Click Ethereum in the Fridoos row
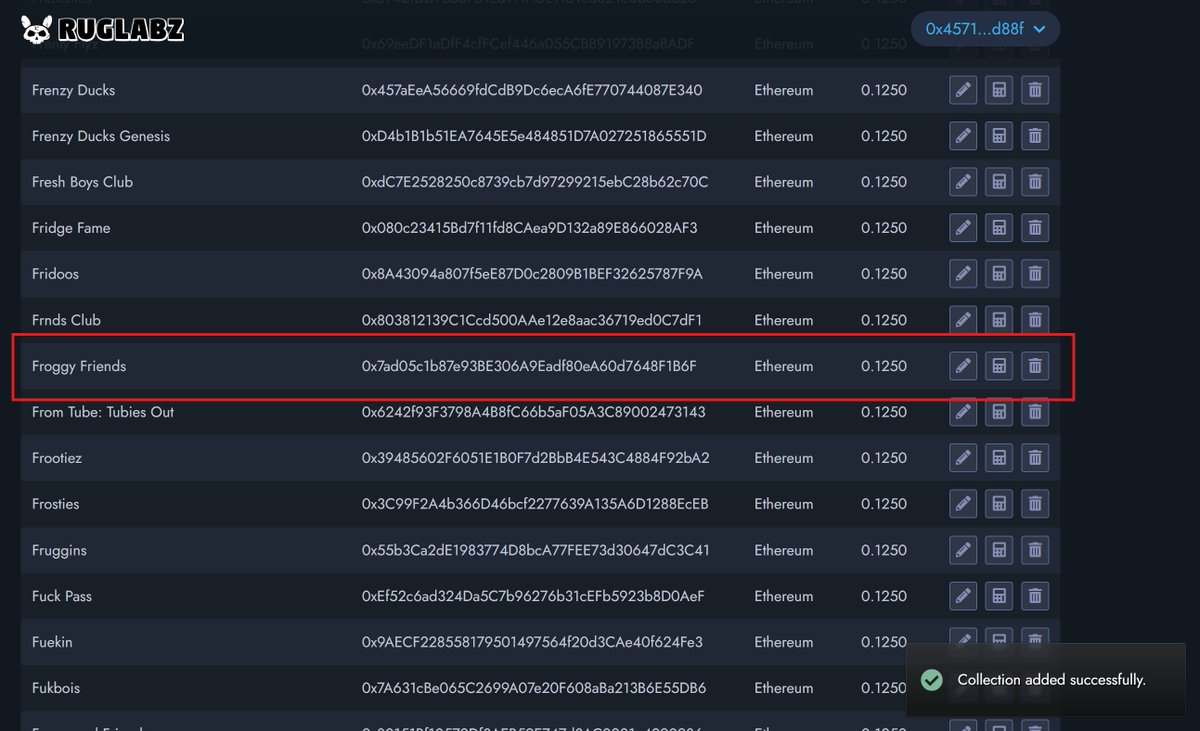1200x731 pixels. pyautogui.click(x=784, y=274)
